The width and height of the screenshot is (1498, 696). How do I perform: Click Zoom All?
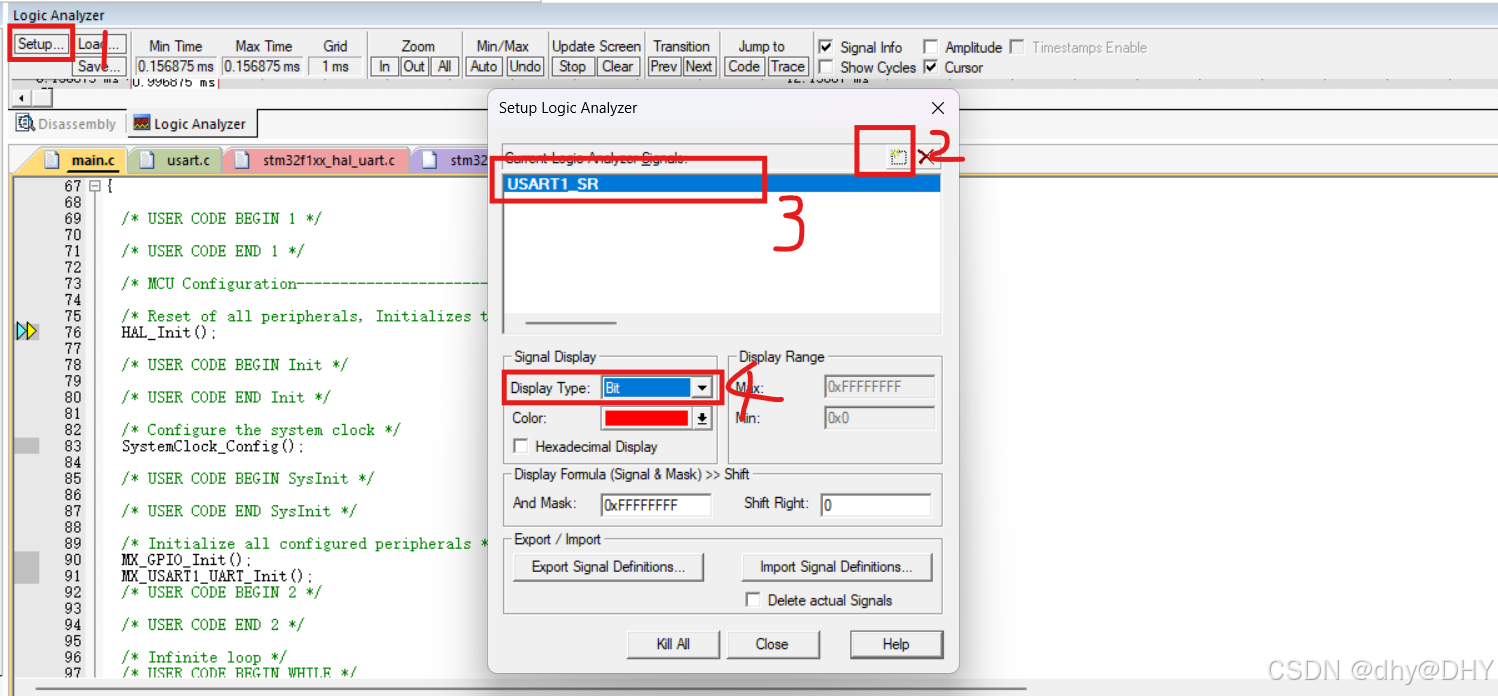coord(445,66)
